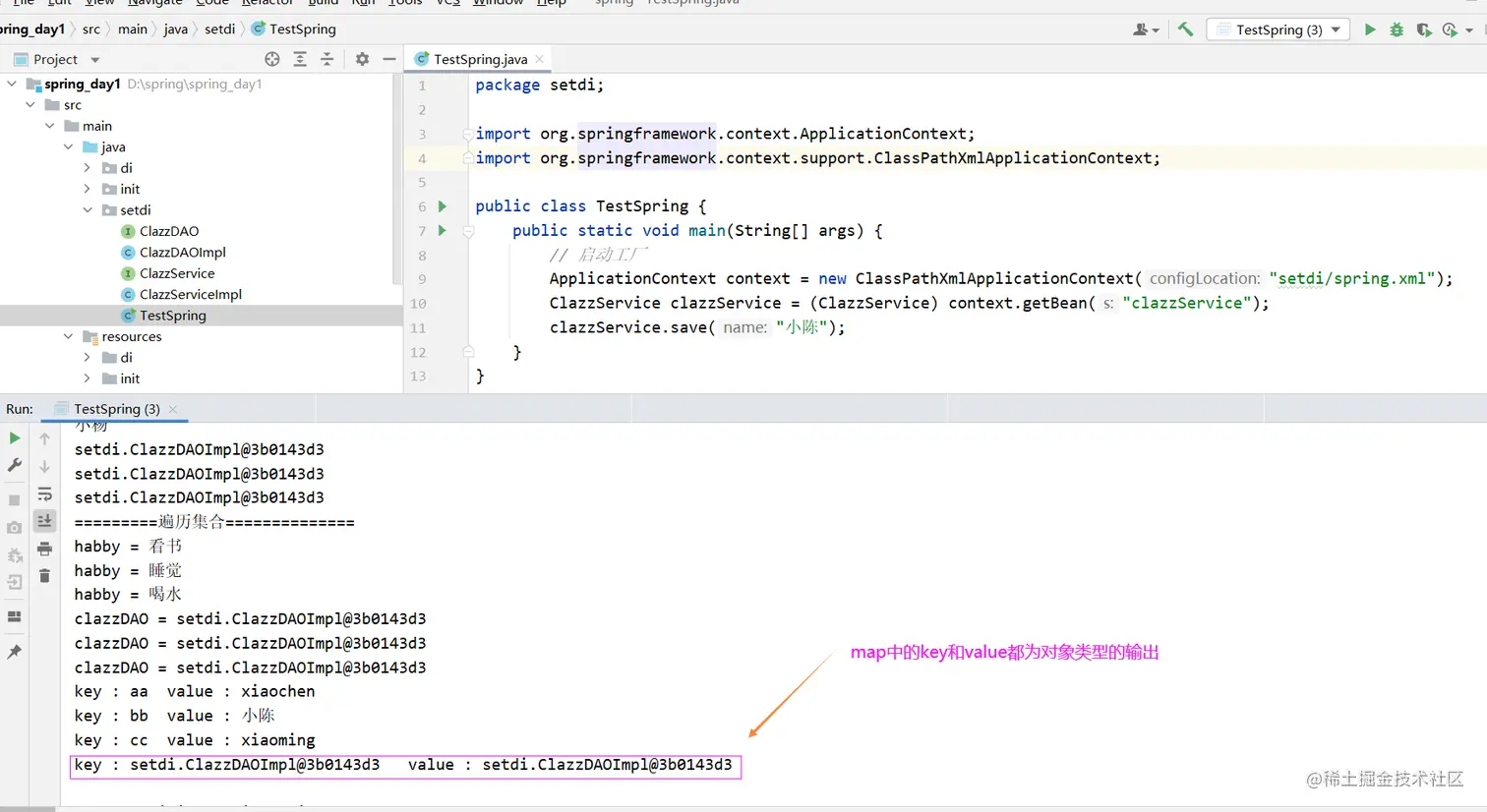
Task: Open the TestSpring (3) run configuration dropdown
Action: [1279, 29]
